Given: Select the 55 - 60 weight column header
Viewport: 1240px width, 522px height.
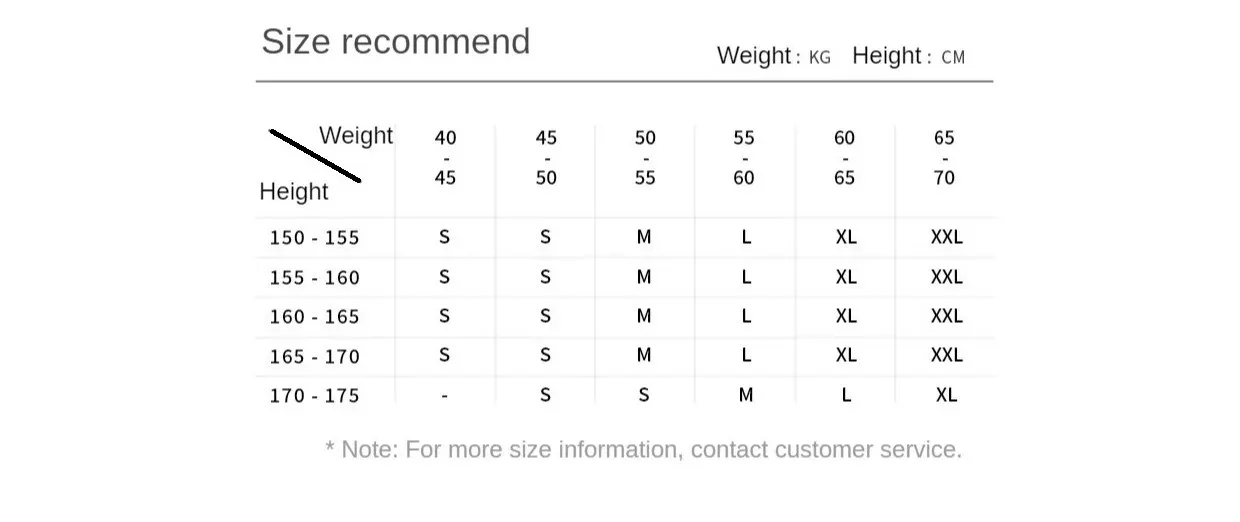Looking at the screenshot, I should click(x=744, y=158).
